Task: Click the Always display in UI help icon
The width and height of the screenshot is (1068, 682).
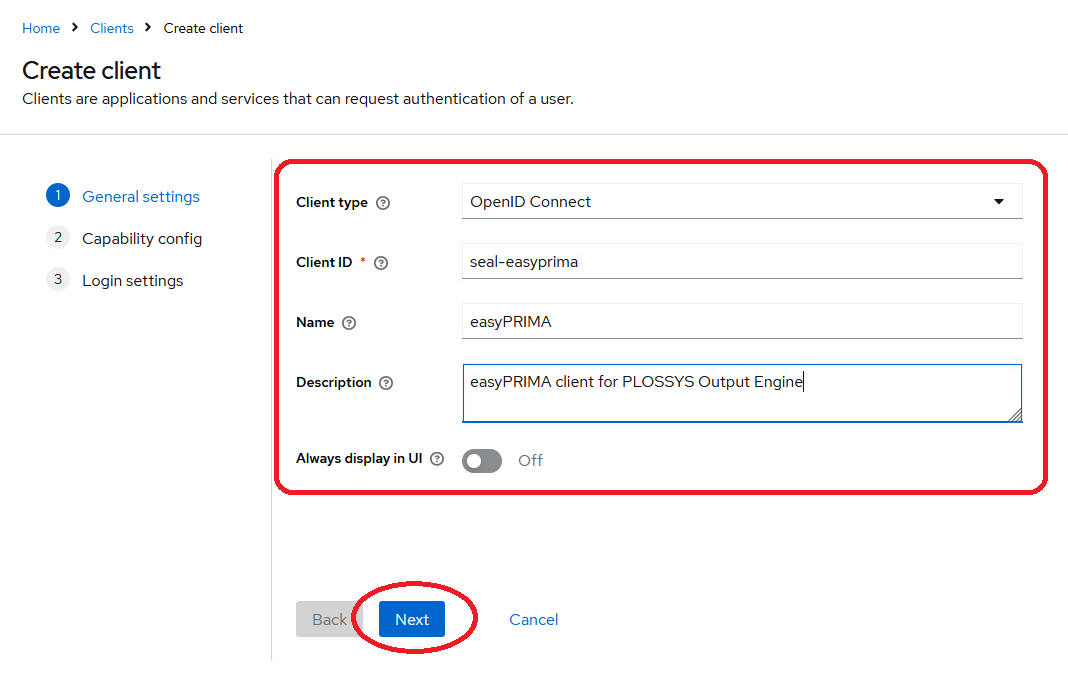Action: point(437,458)
